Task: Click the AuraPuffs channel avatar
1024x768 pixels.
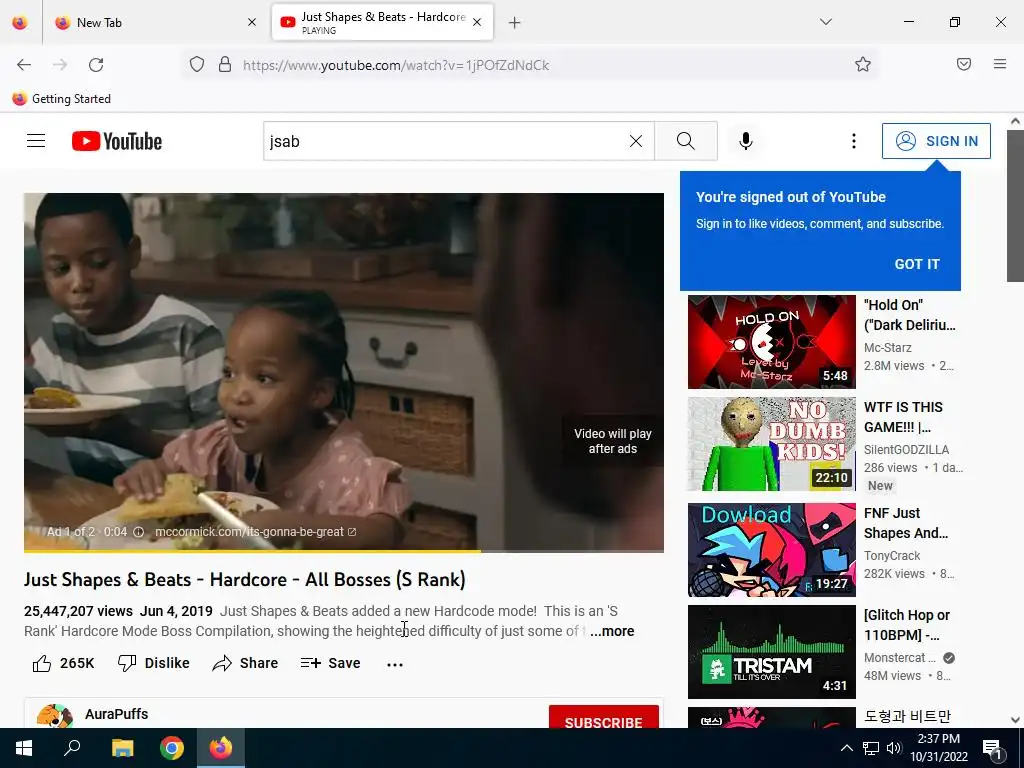Action: click(54, 716)
